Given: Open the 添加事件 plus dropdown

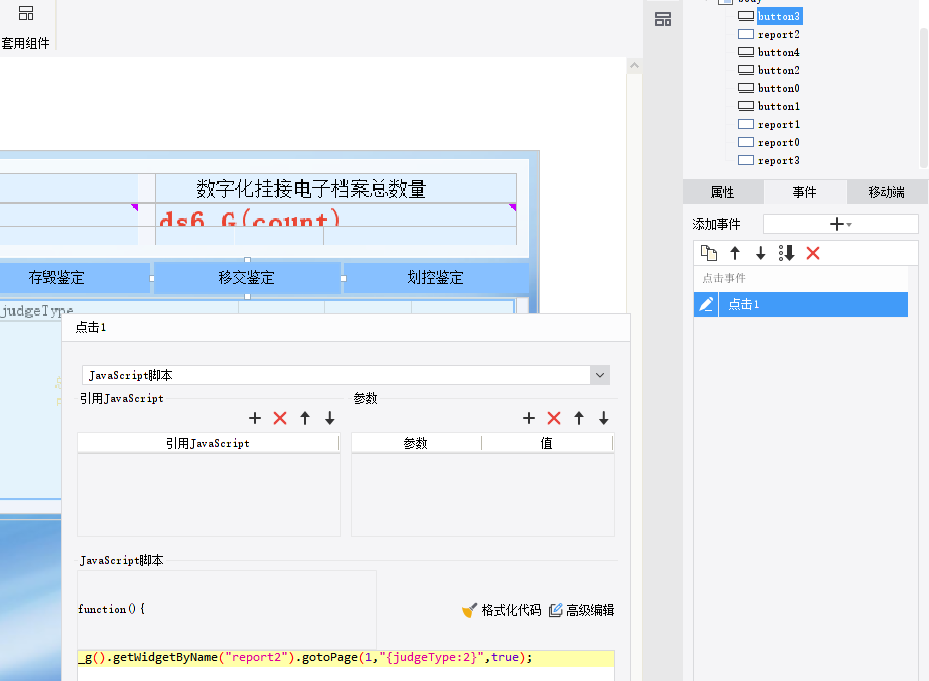Looking at the screenshot, I should [x=840, y=224].
